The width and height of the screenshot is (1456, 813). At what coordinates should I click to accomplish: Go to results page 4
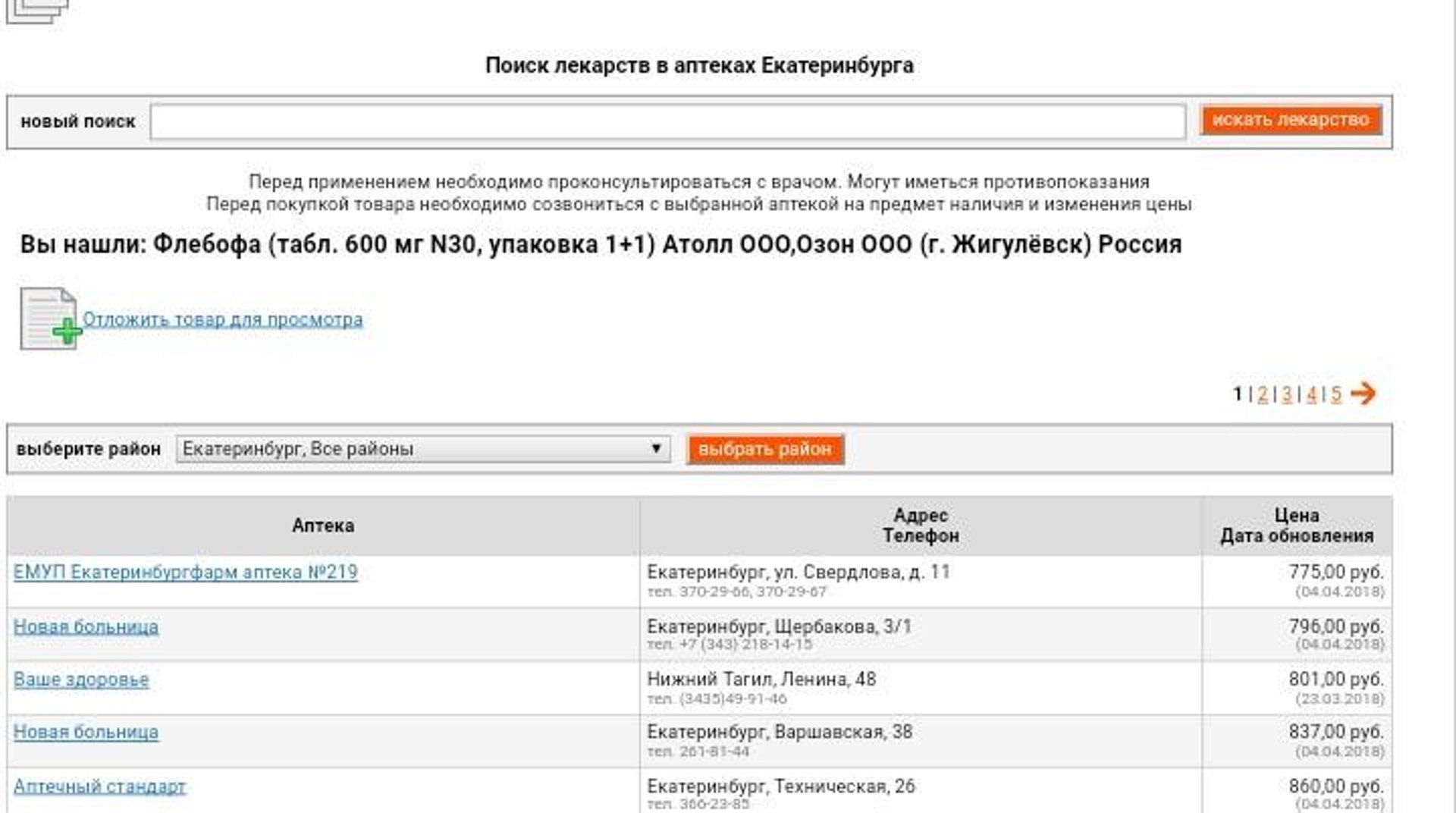click(x=1311, y=394)
